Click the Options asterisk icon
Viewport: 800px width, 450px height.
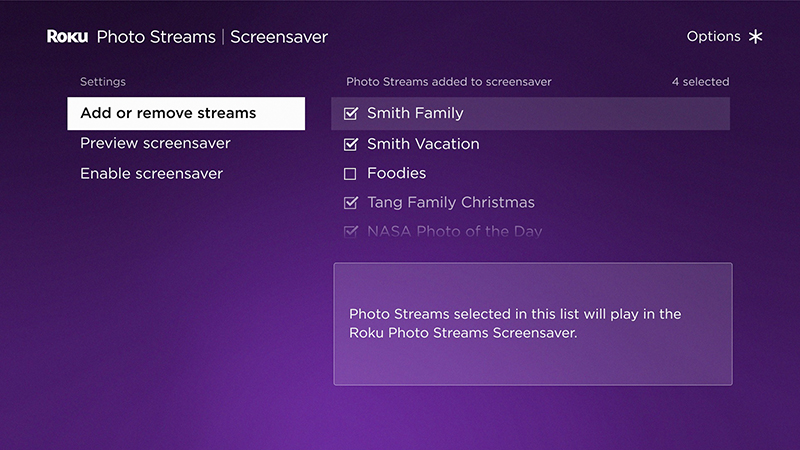[755, 37]
